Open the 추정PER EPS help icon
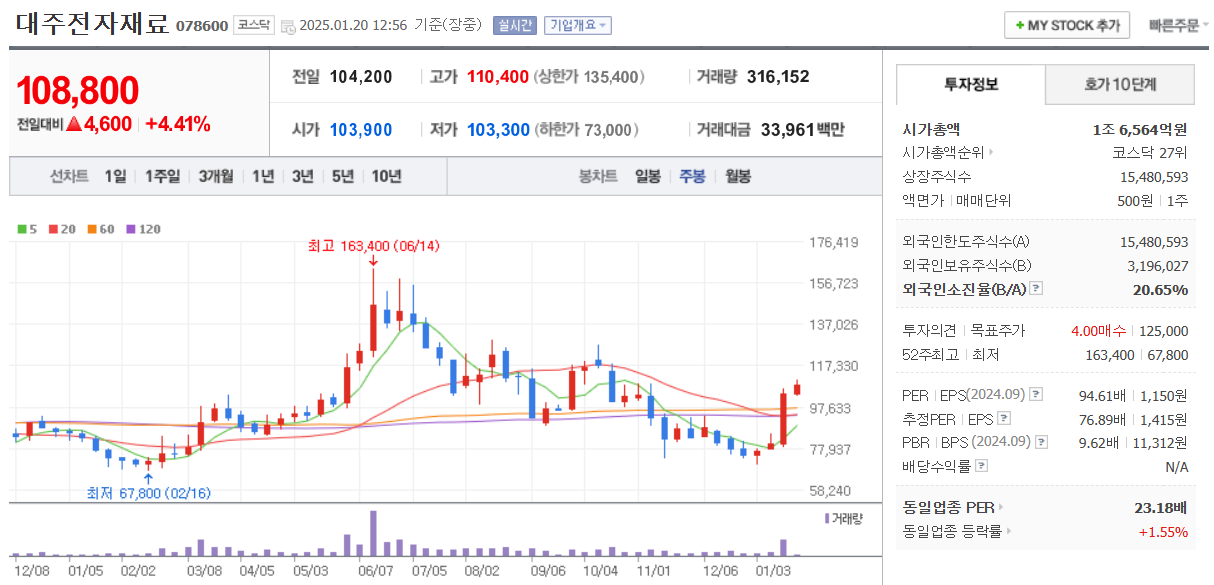The image size is (1214, 585). 1002,418
